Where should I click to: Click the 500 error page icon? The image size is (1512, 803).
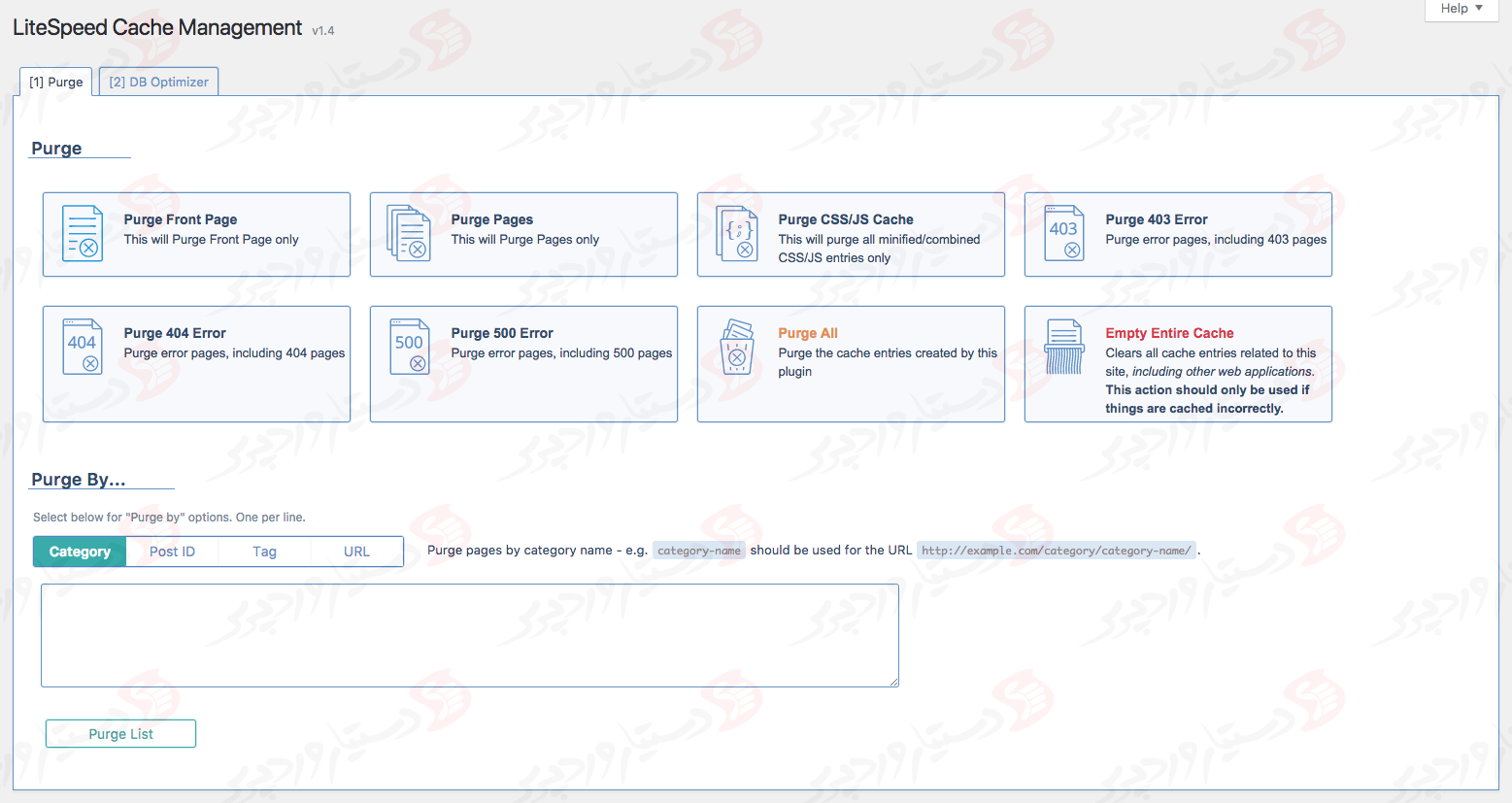coord(409,347)
